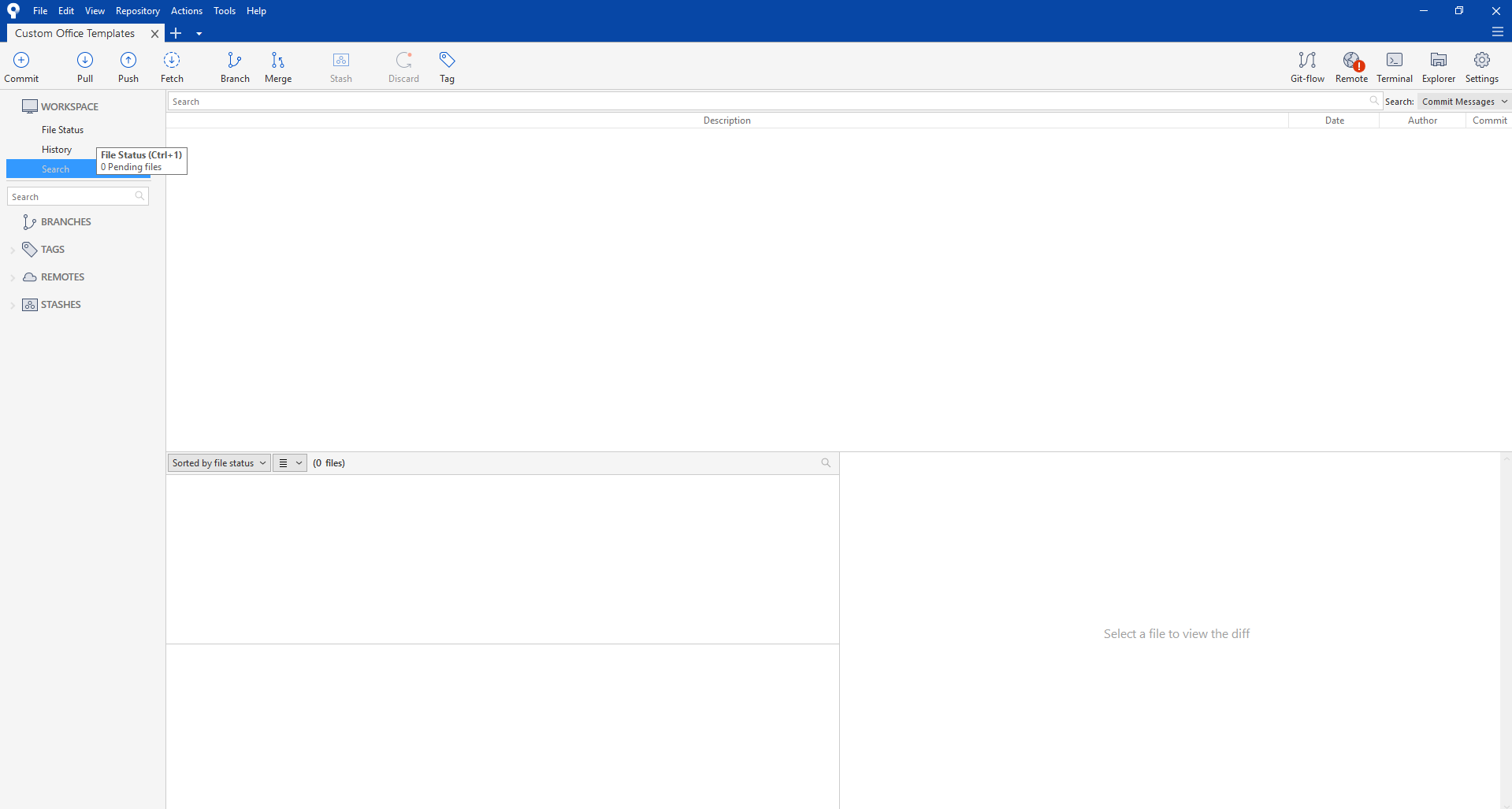Select File Status in the workspace
This screenshot has height=809, width=1512.
[x=62, y=130]
